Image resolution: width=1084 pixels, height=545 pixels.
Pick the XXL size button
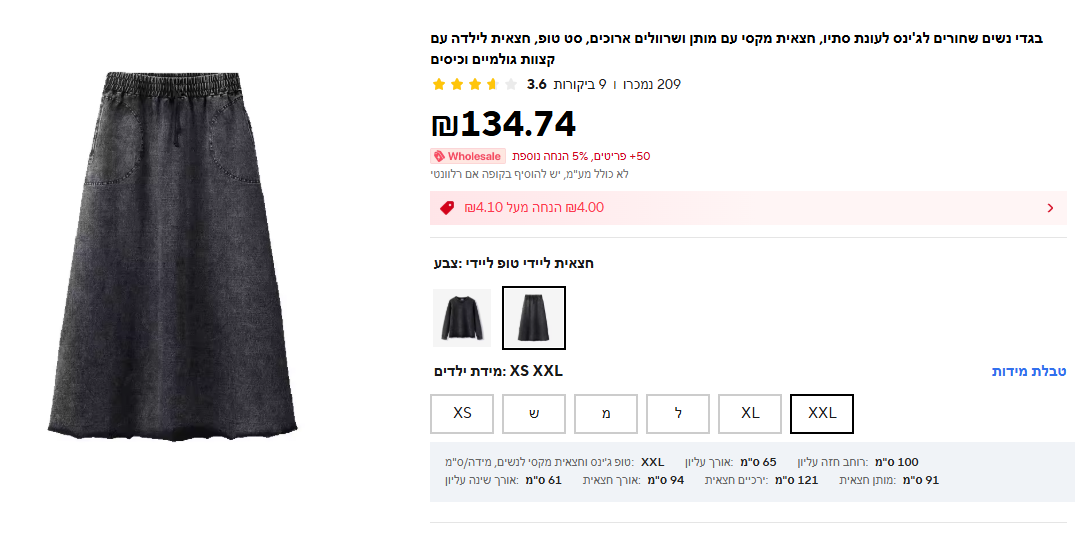pyautogui.click(x=822, y=413)
